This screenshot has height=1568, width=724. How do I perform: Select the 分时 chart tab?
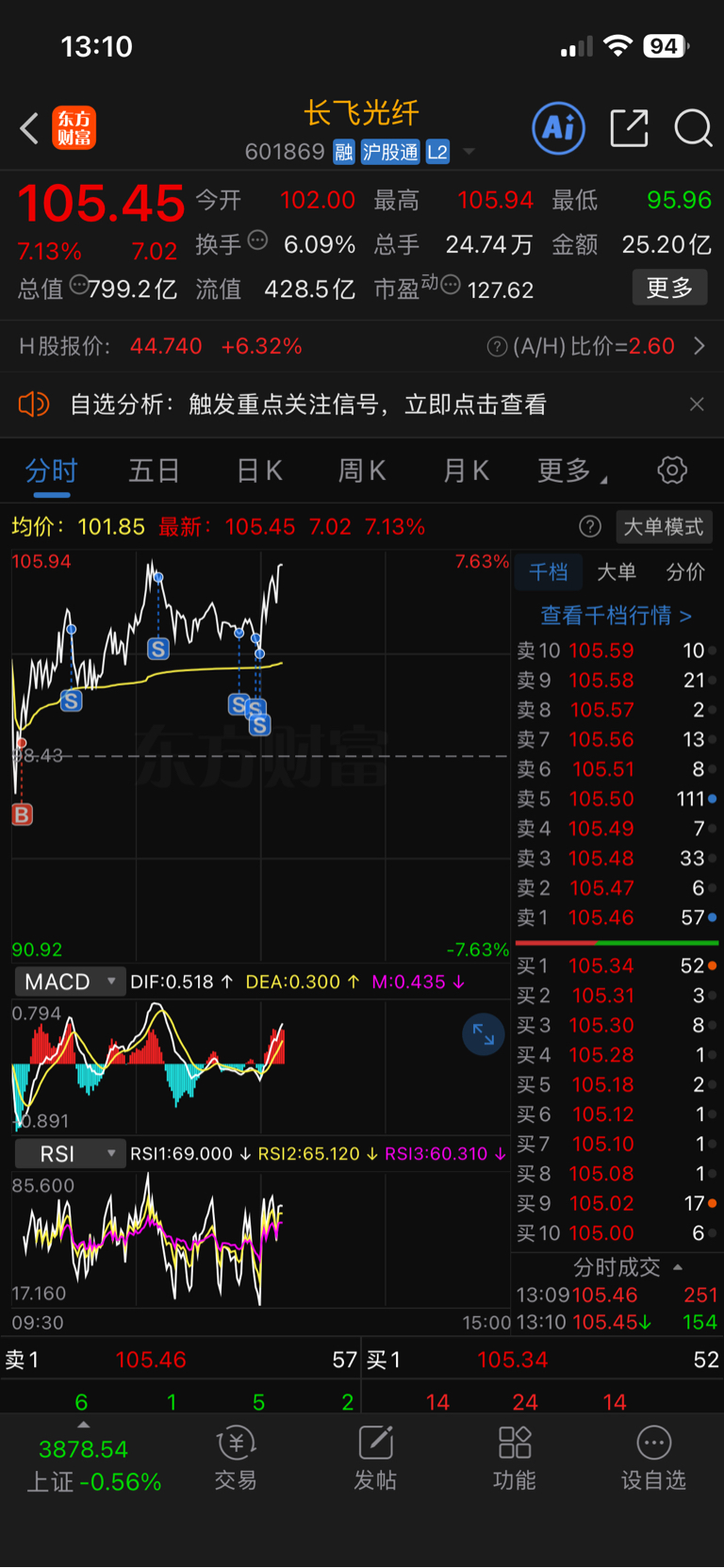[51, 470]
